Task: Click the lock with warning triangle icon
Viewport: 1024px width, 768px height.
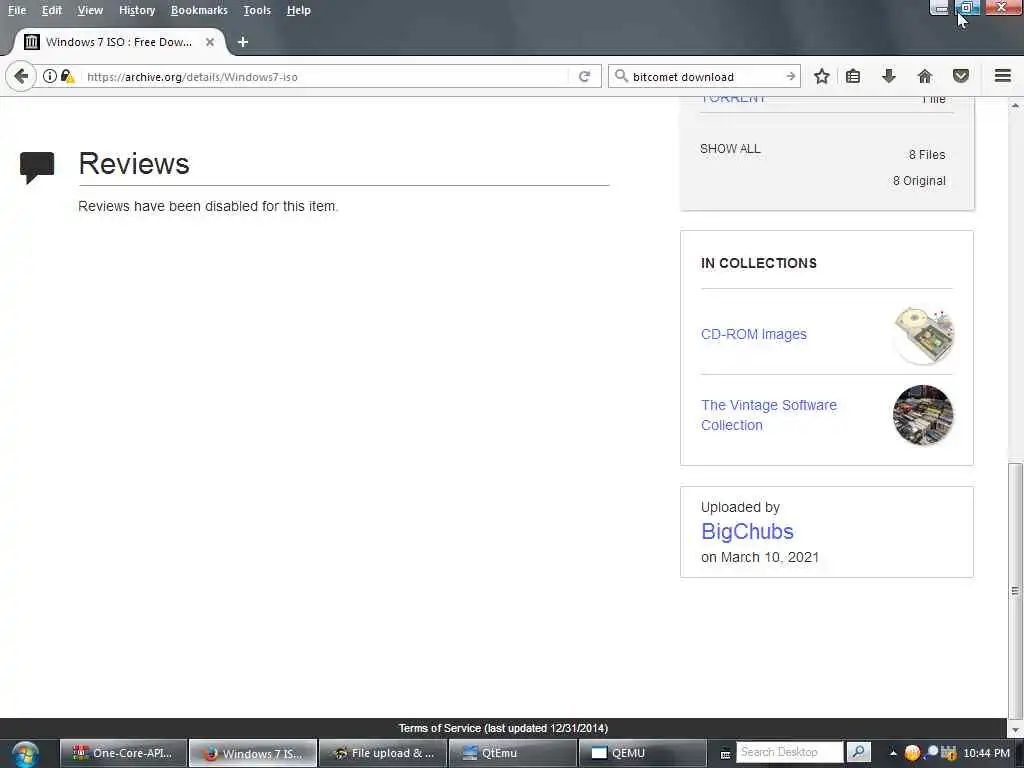Action: coord(67,76)
